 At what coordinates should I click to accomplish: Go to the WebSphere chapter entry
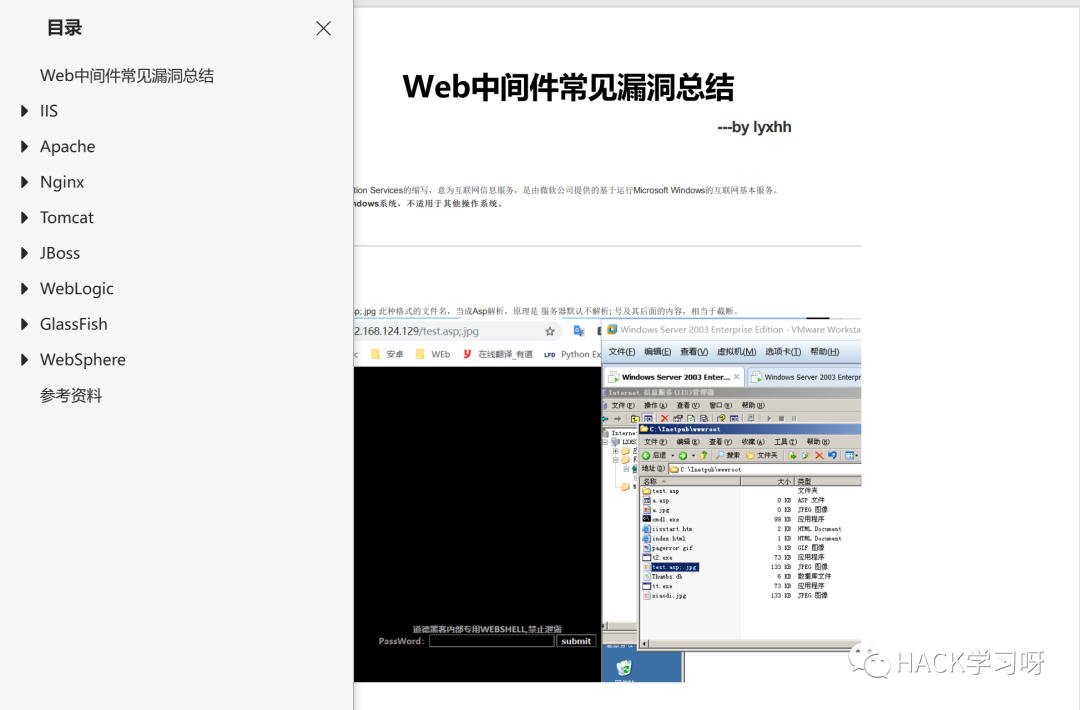[83, 359]
